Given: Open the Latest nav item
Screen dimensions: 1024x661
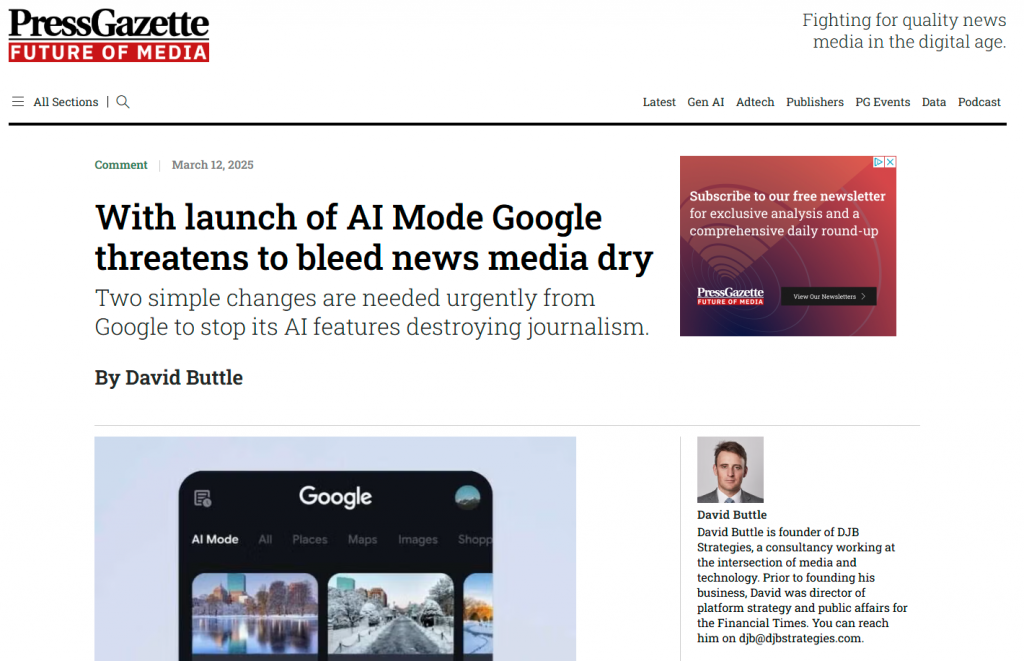Looking at the screenshot, I should [659, 102].
